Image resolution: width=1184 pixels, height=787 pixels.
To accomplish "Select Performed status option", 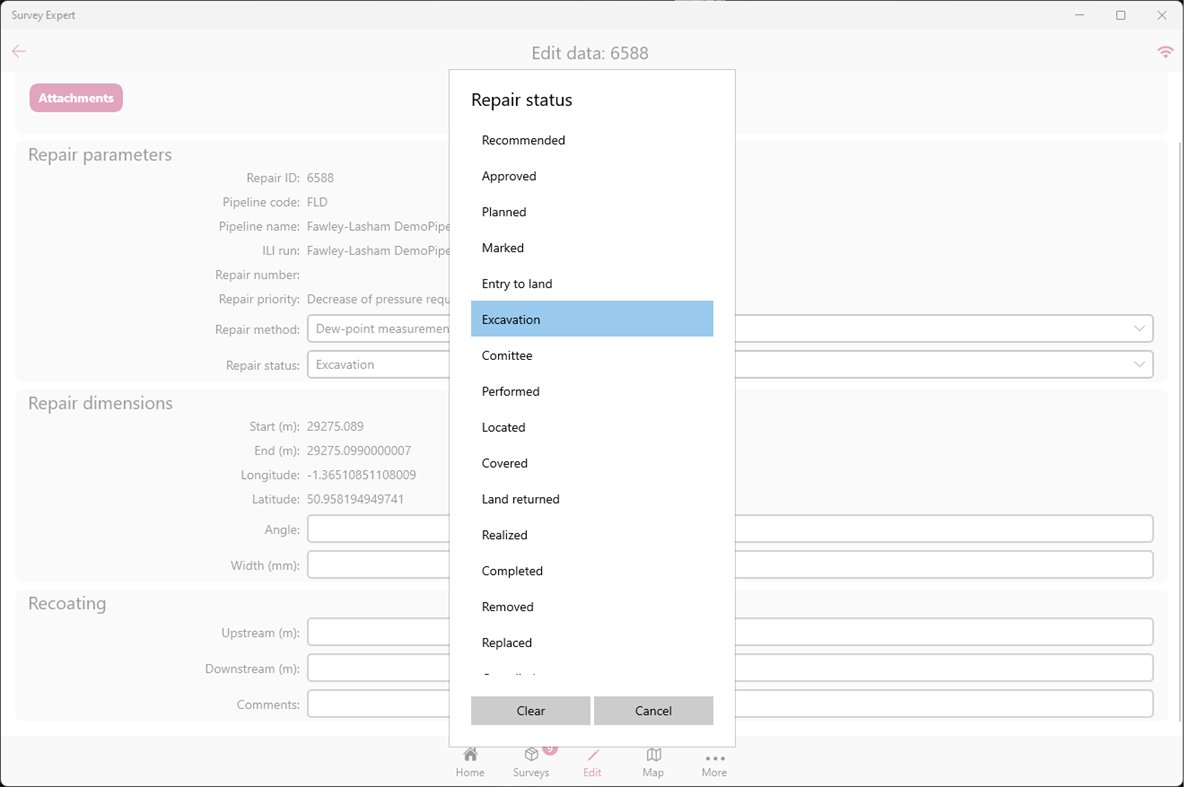I will click(x=592, y=391).
